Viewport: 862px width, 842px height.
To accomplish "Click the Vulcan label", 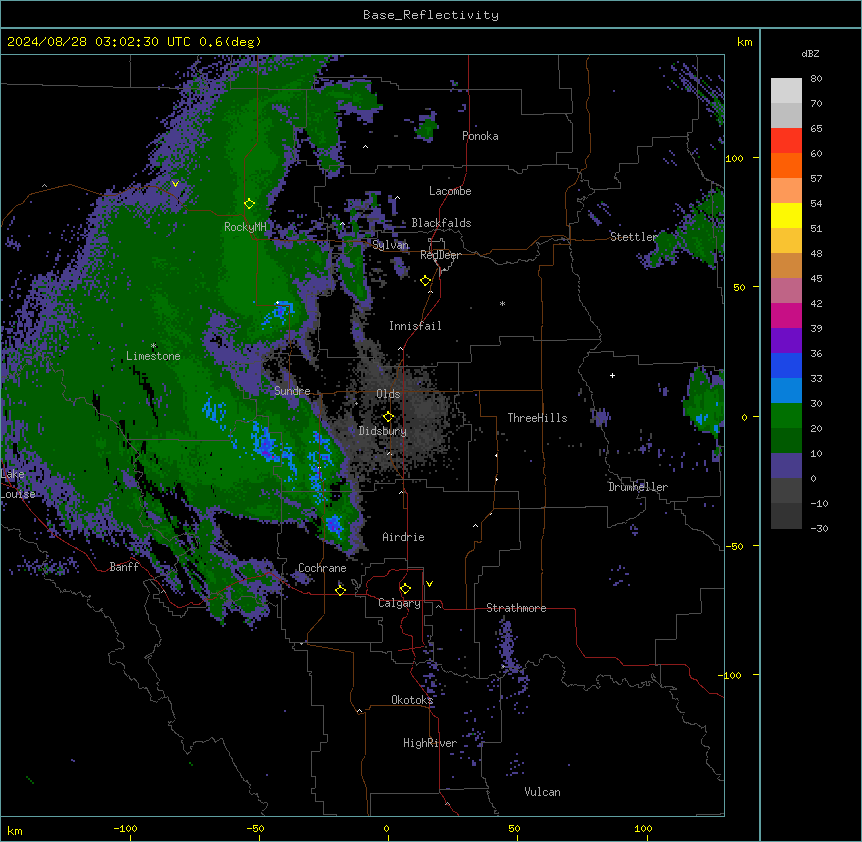I will (x=542, y=792).
